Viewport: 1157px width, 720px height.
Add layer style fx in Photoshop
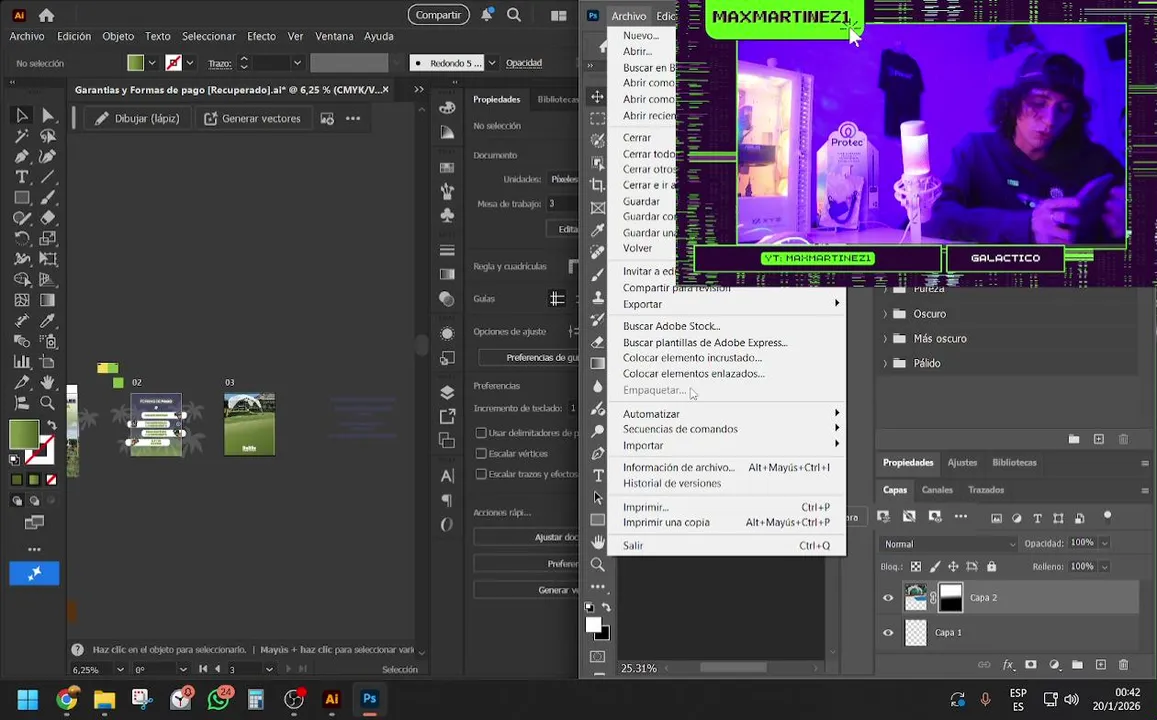point(1008,665)
